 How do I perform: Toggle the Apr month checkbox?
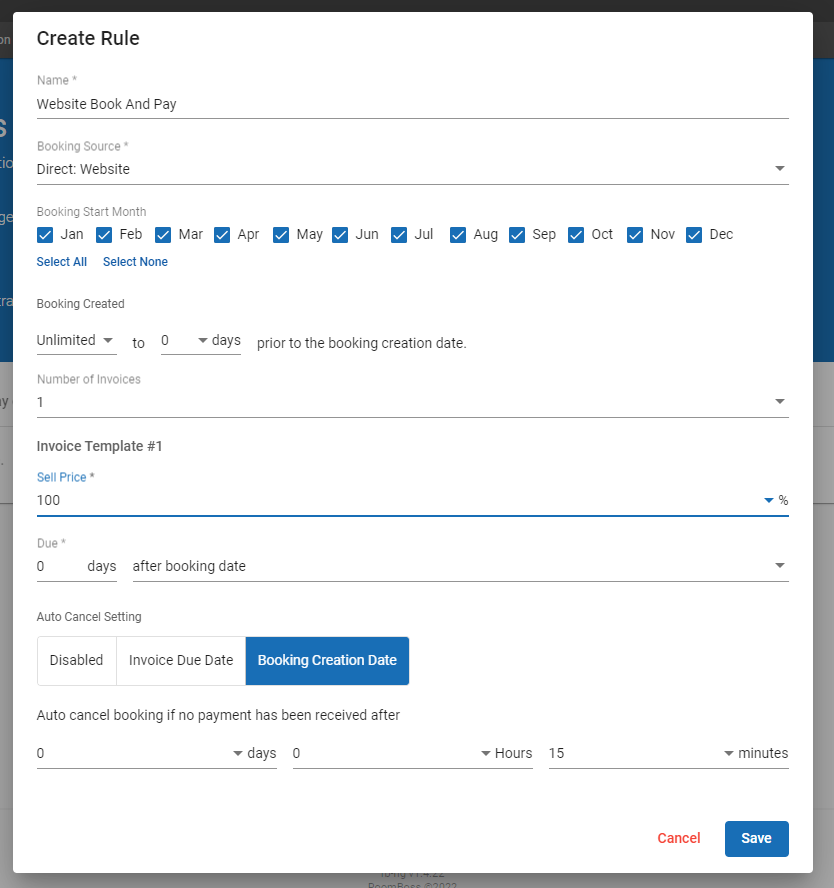(222, 235)
